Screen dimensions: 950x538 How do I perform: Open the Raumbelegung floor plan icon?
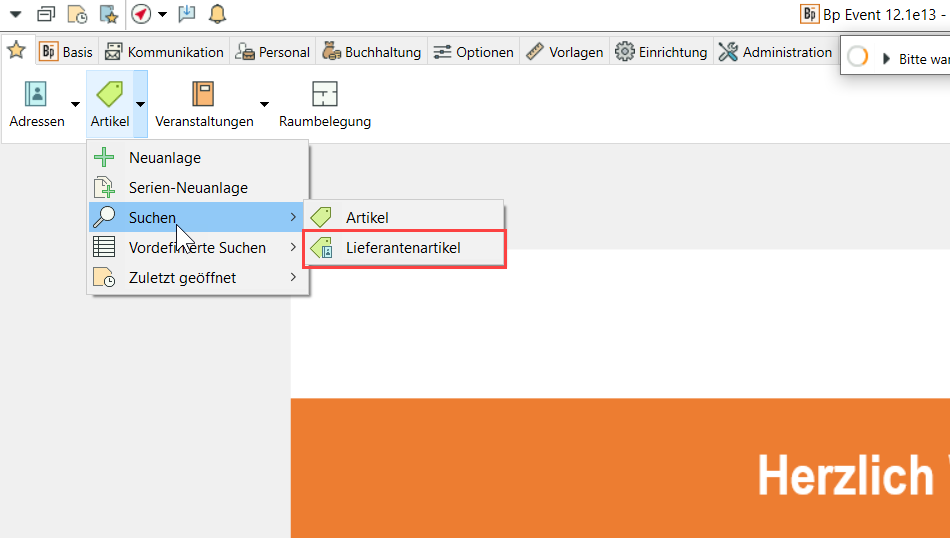point(324,95)
